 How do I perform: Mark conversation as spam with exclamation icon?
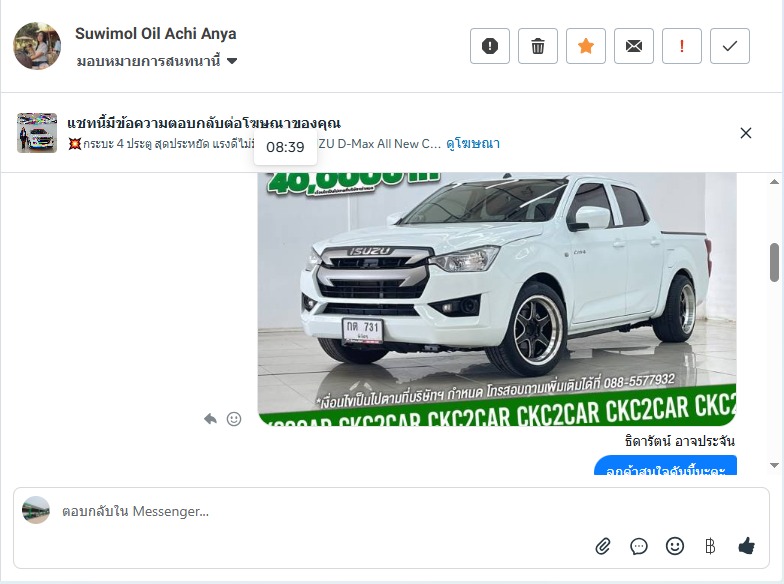[490, 46]
